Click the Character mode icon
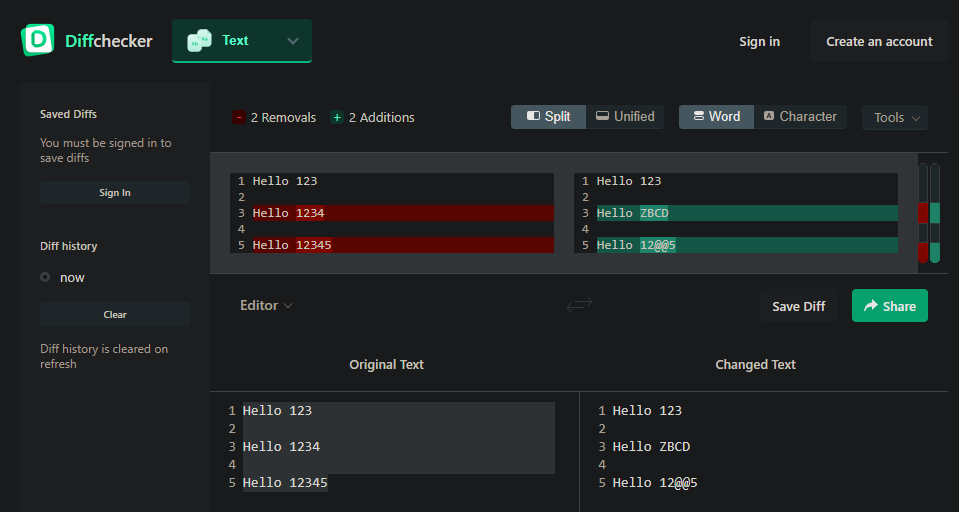The width and height of the screenshot is (959, 512). coord(769,117)
